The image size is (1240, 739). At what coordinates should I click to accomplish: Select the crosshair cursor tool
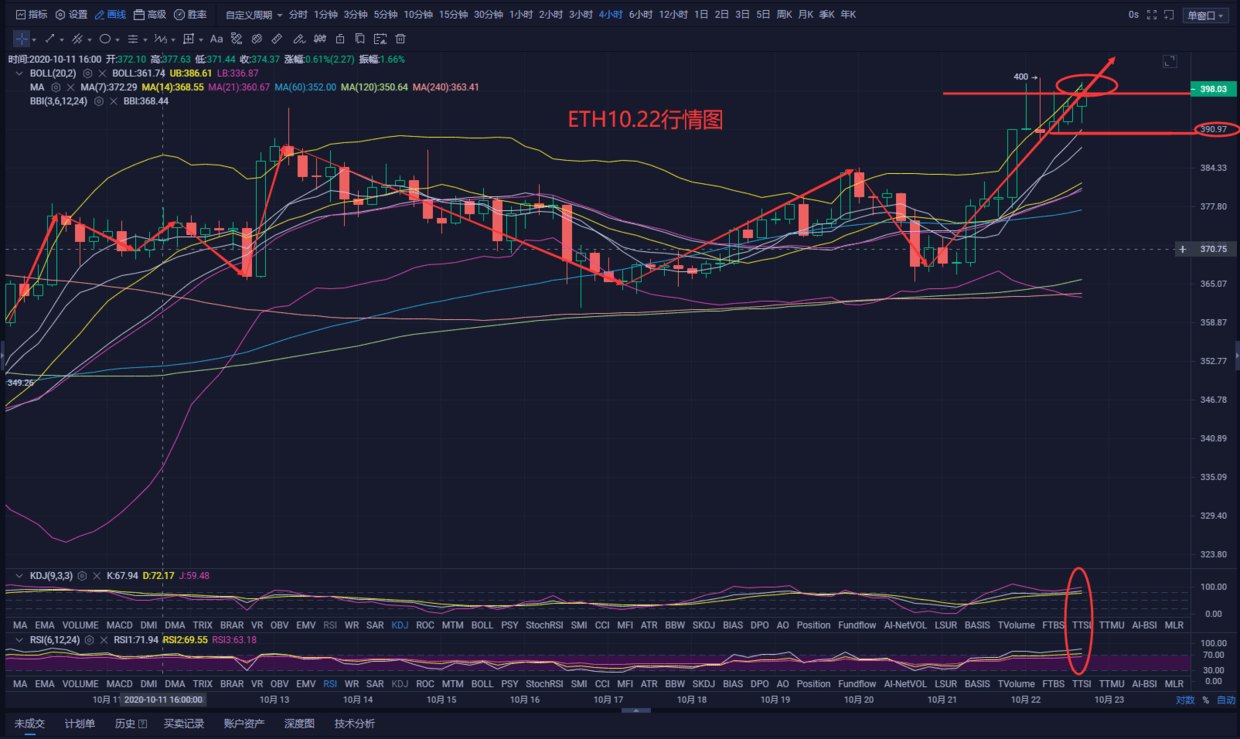pyautogui.click(x=22, y=39)
